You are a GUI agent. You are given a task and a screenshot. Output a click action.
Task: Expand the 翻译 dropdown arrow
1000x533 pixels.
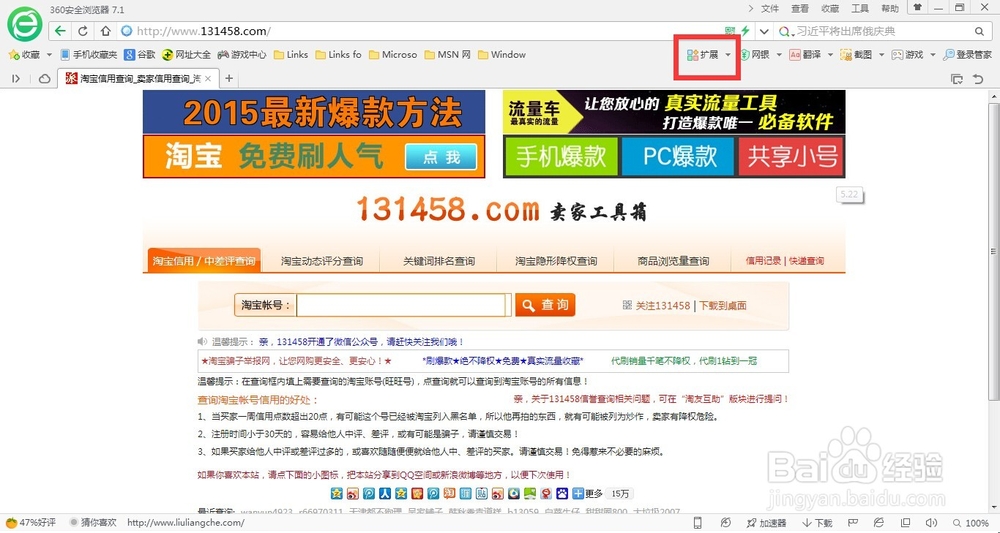[830, 55]
